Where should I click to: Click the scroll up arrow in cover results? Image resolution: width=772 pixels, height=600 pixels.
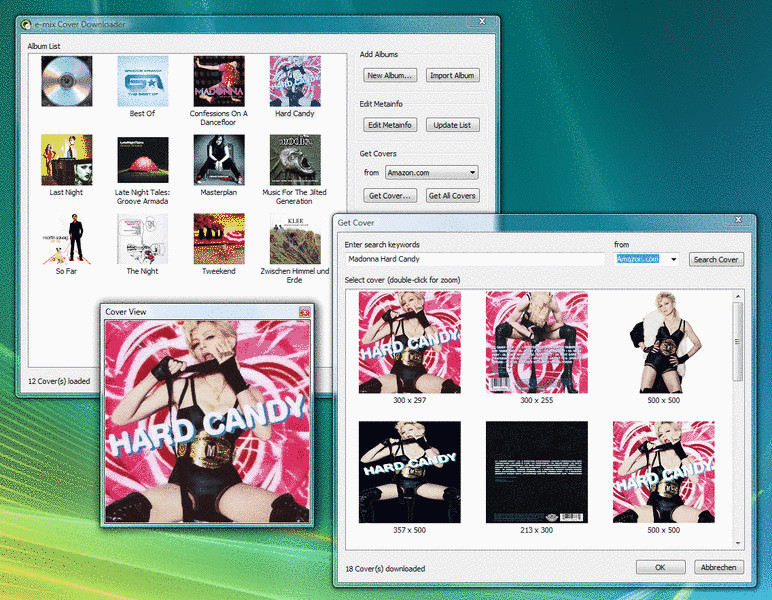coord(738,296)
